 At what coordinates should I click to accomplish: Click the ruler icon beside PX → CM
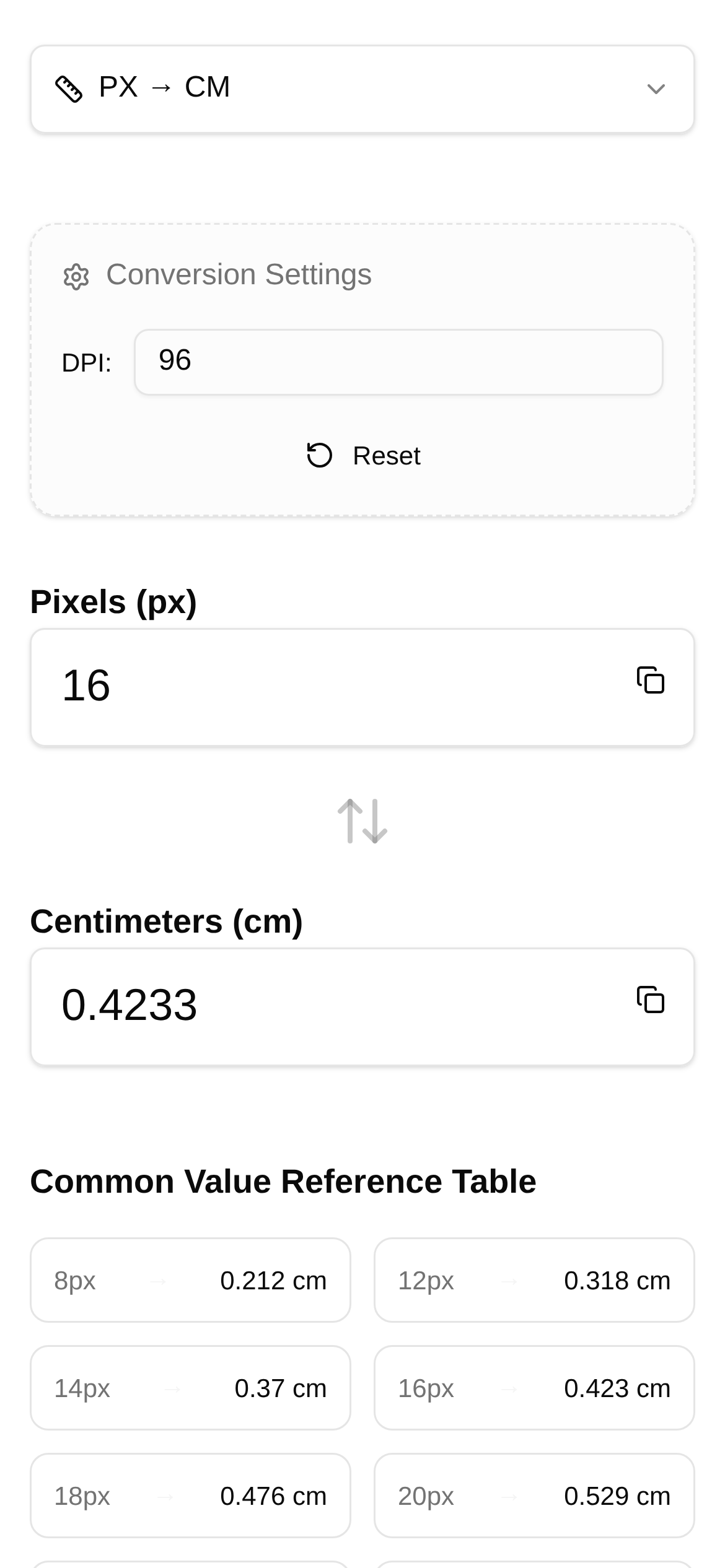click(69, 89)
